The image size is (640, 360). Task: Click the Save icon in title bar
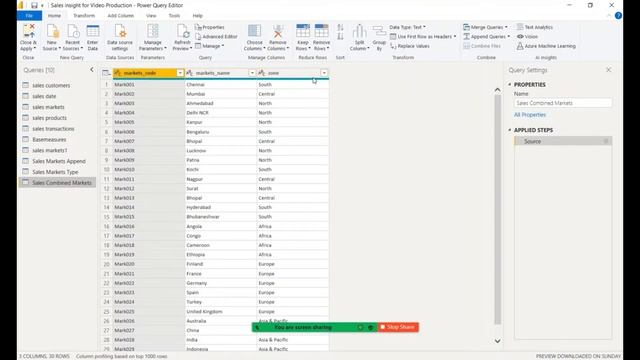pyautogui.click(x=34, y=5)
